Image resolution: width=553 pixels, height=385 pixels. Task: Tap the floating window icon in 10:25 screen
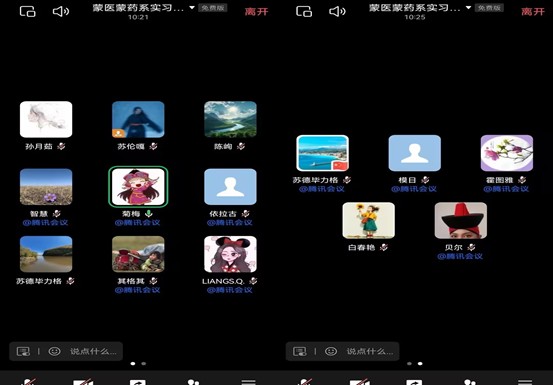[304, 12]
